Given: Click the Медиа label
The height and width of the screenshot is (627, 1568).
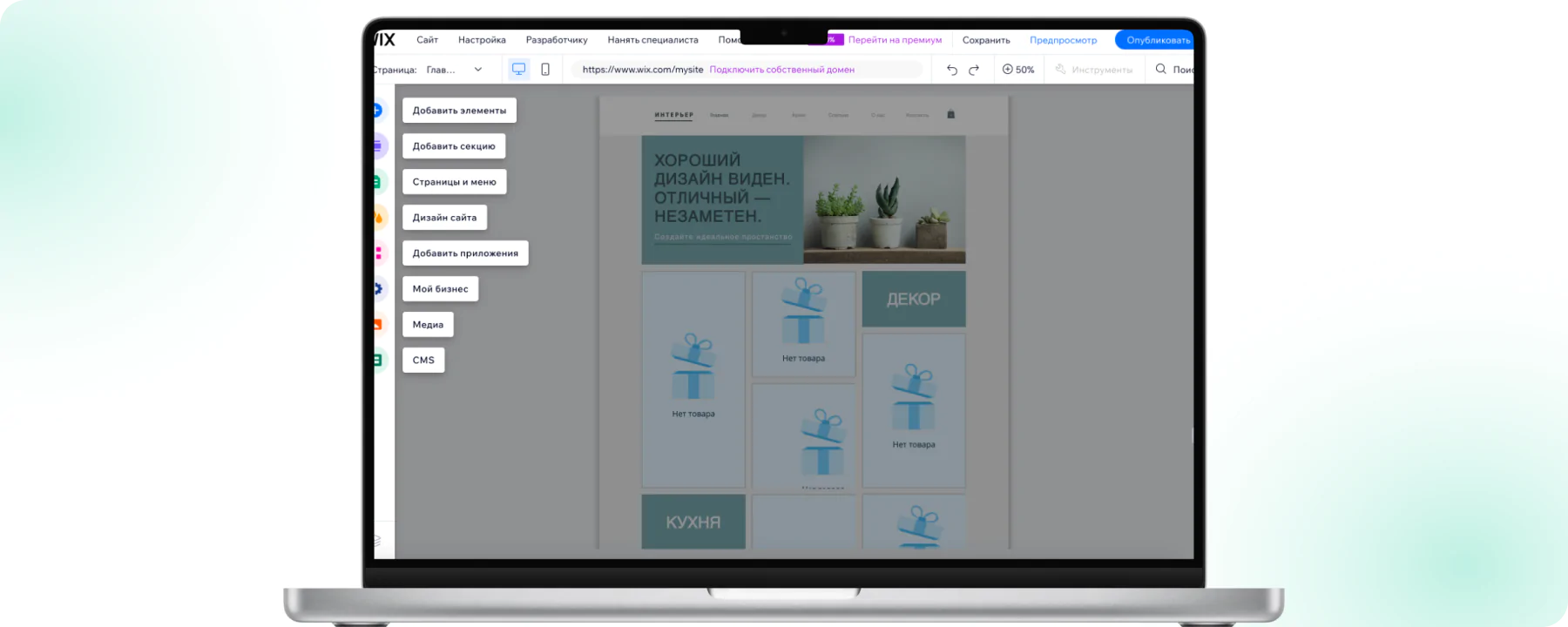Looking at the screenshot, I should click(428, 325).
